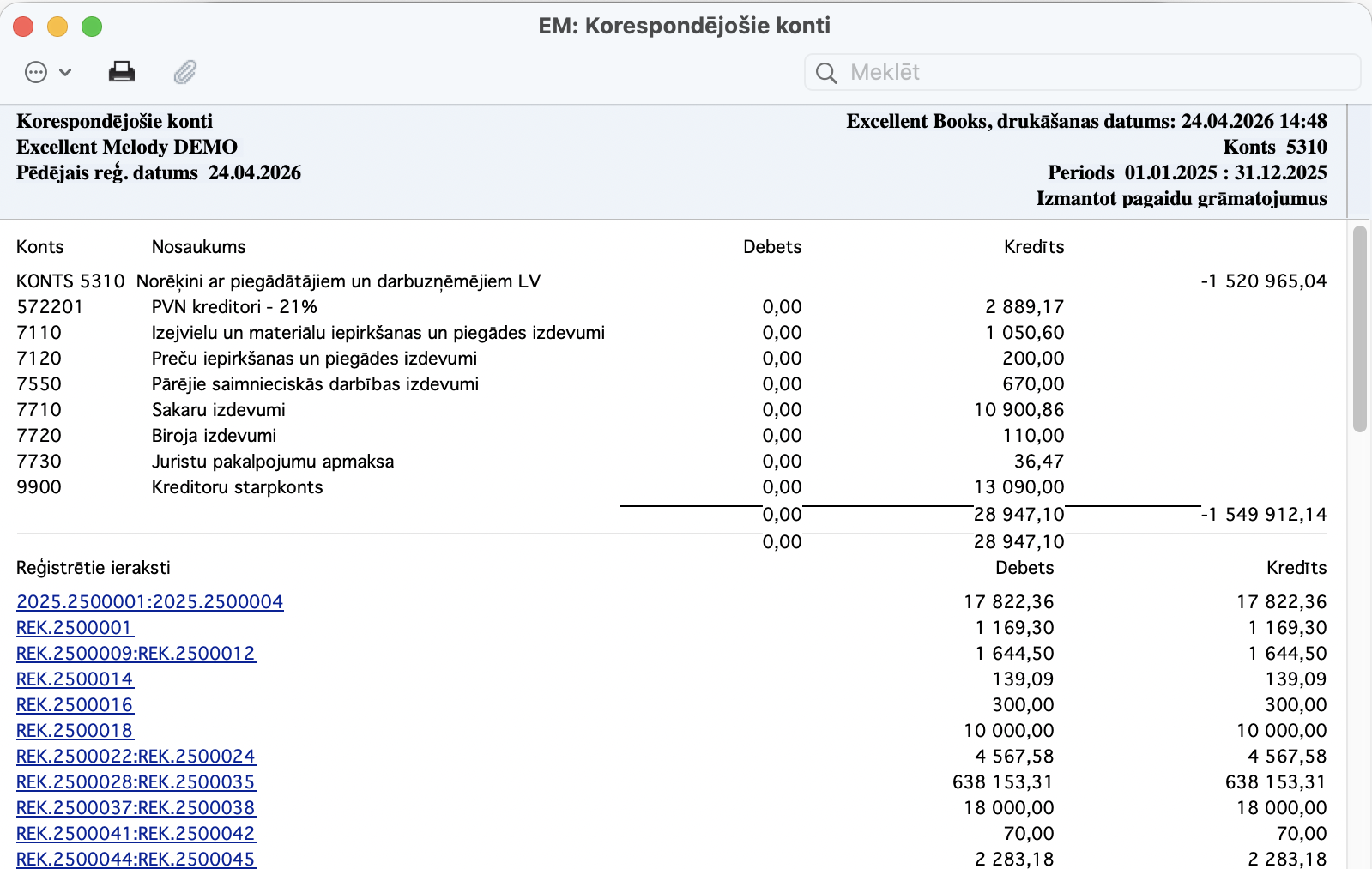Click the vertical scrollbar thumb
1372x869 pixels.
(1359, 329)
